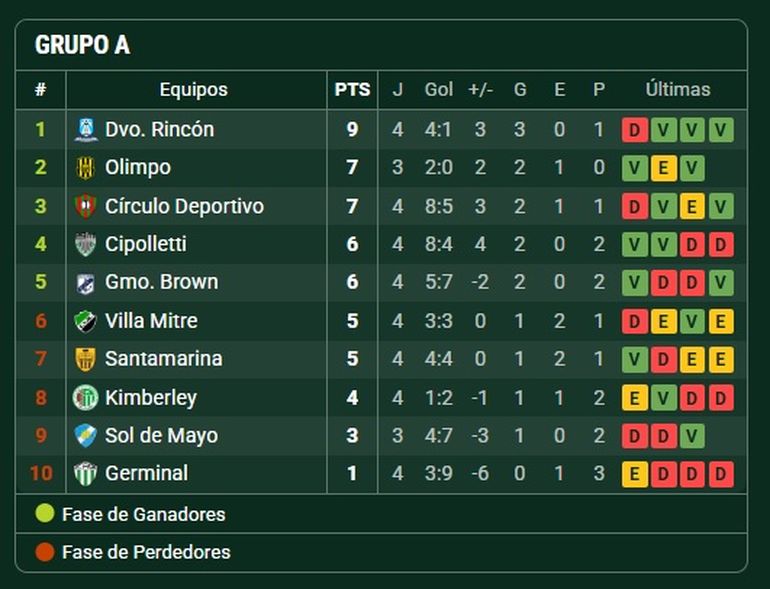Click Olimpo's yellow E result badge
This screenshot has height=589, width=770.
coord(663,168)
